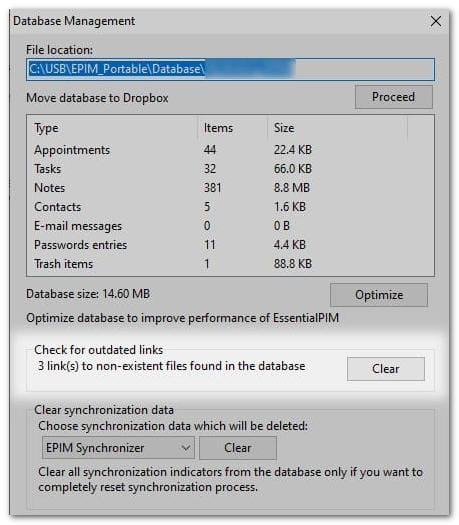Click the Size column header

click(338, 128)
